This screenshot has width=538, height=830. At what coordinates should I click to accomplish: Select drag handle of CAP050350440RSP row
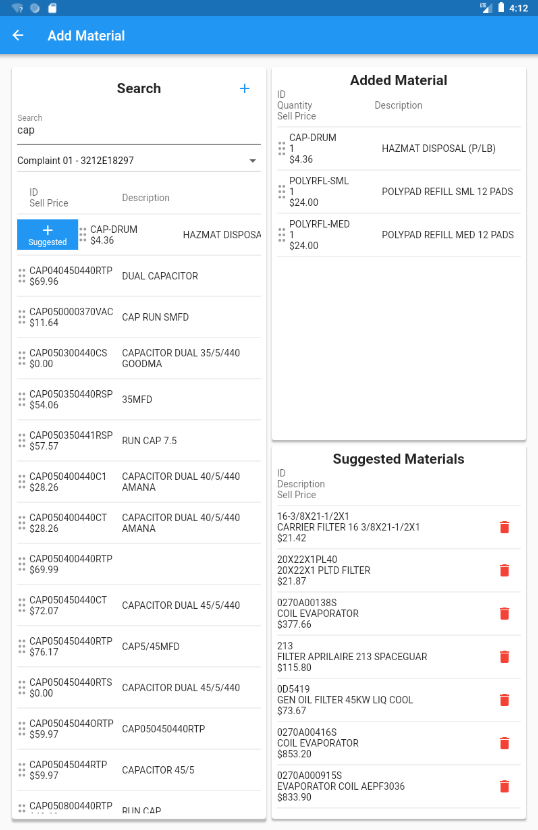click(22, 400)
